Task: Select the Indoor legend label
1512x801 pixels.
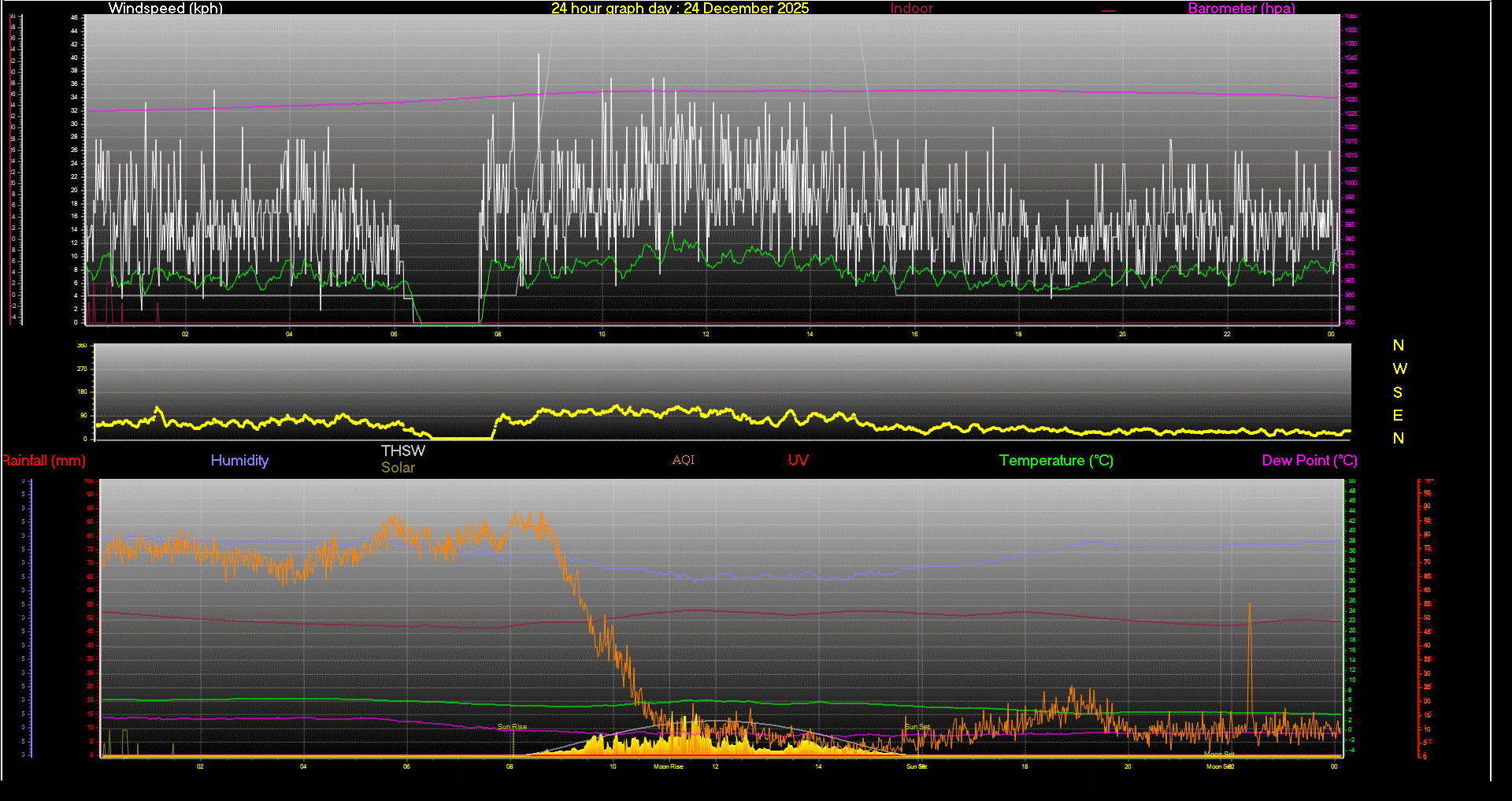Action: point(911,9)
